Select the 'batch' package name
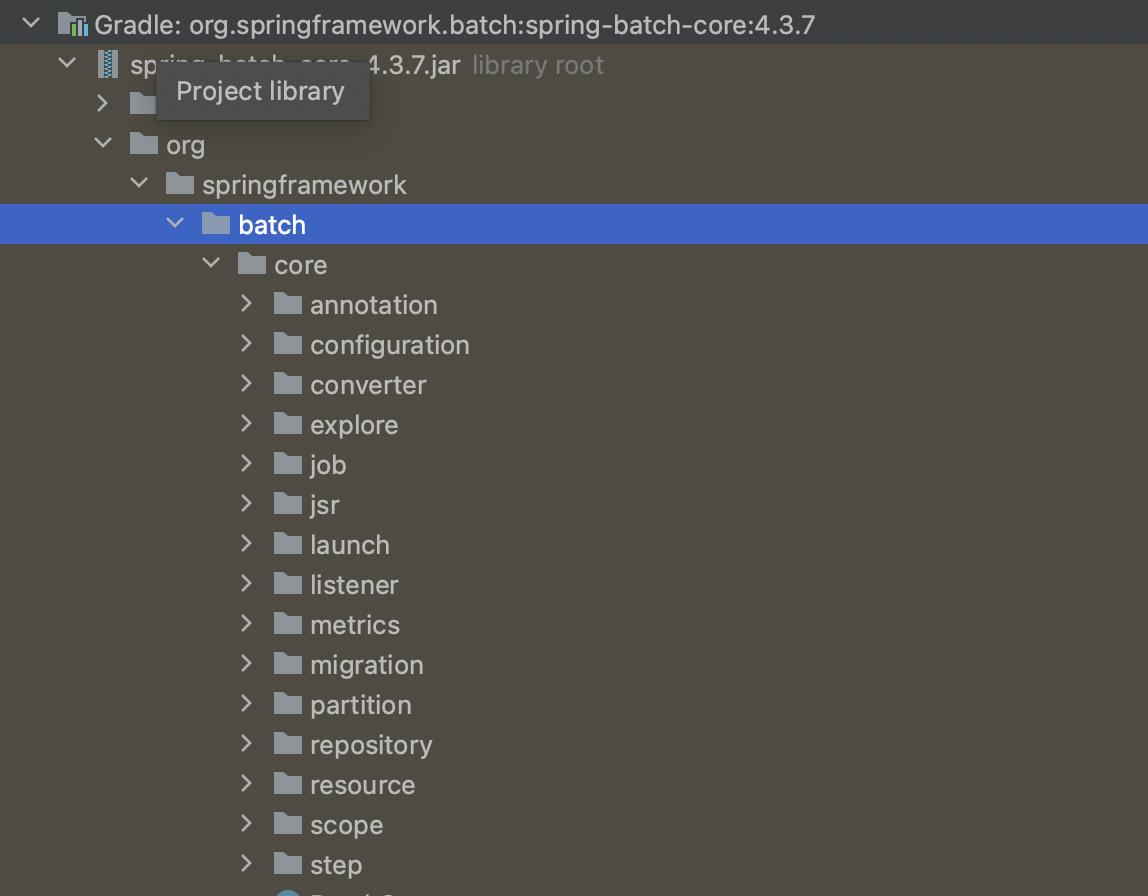The image size is (1148, 896). (x=272, y=225)
